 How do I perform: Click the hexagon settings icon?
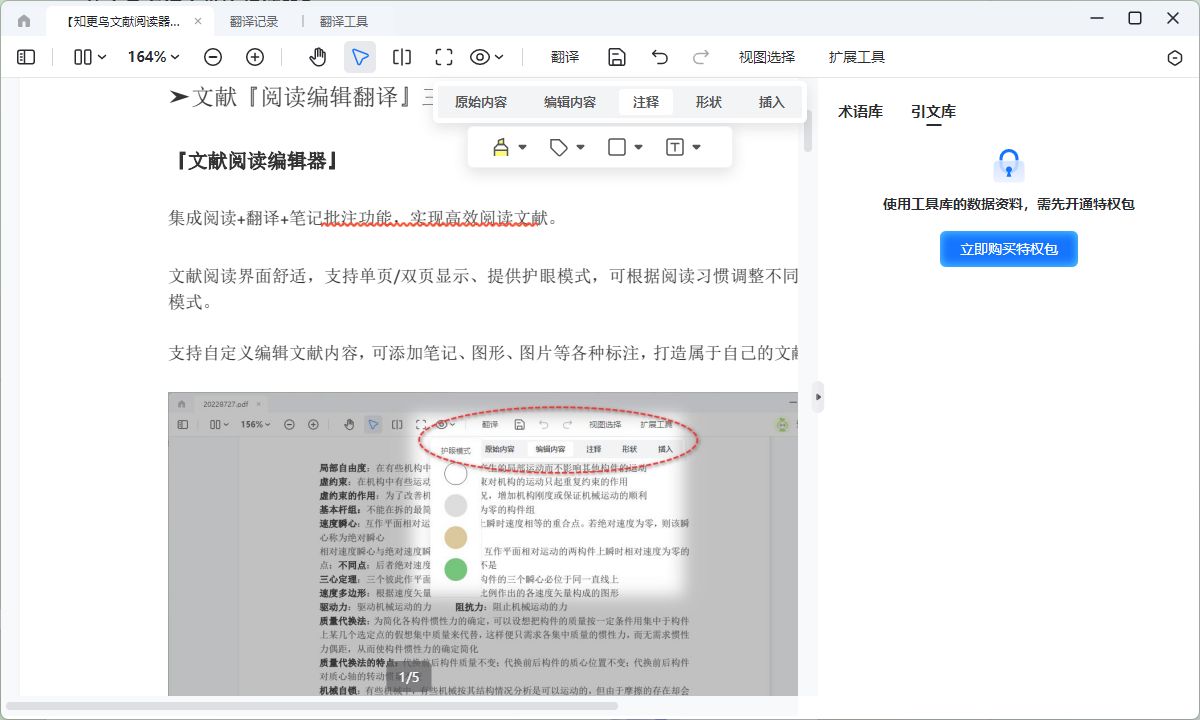(1175, 58)
